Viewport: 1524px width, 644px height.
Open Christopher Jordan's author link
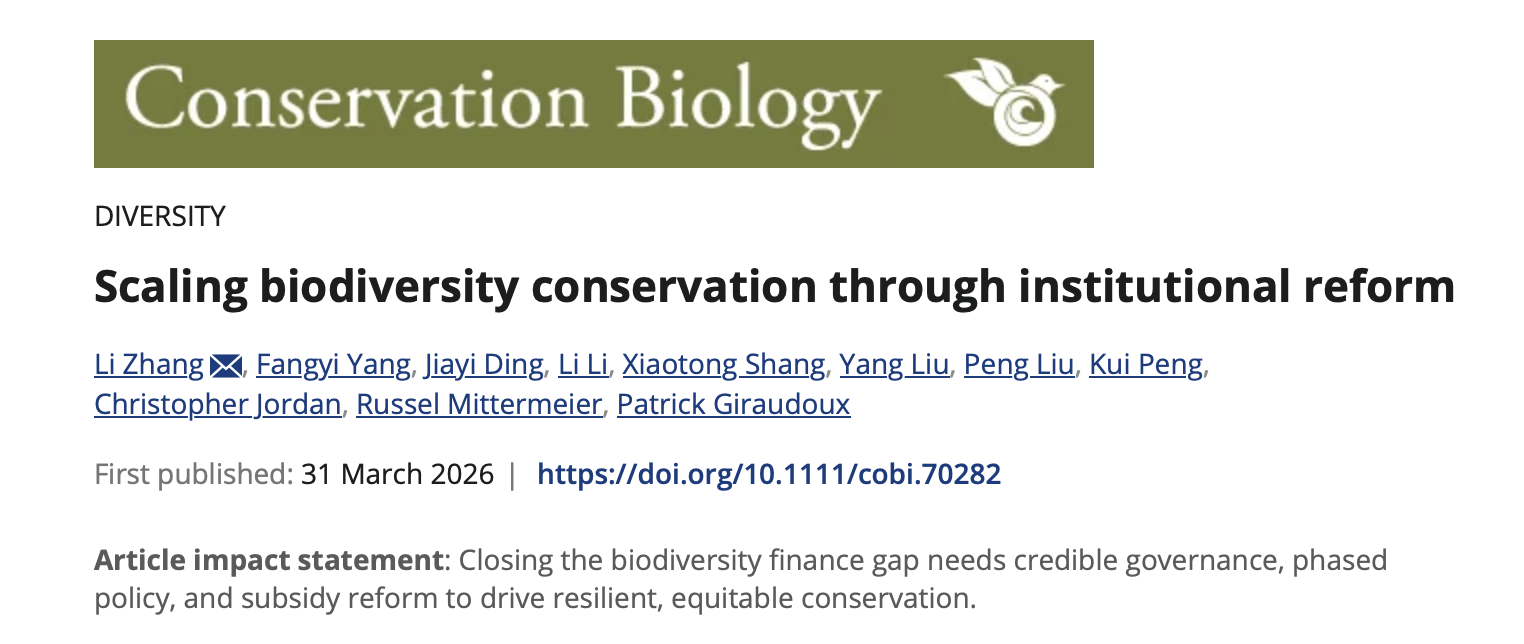[x=217, y=405]
